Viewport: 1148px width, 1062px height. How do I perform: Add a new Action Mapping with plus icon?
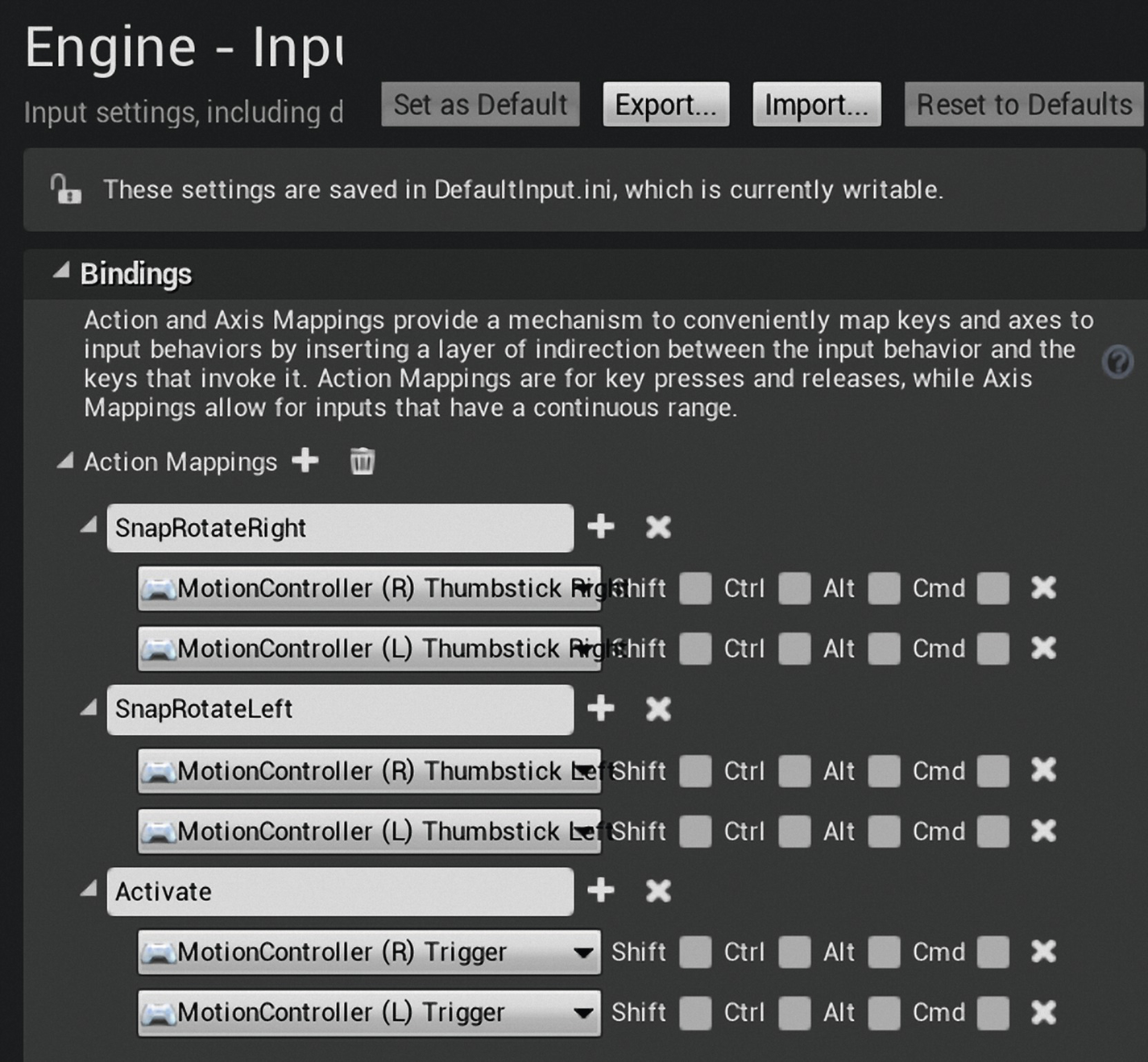[x=305, y=461]
